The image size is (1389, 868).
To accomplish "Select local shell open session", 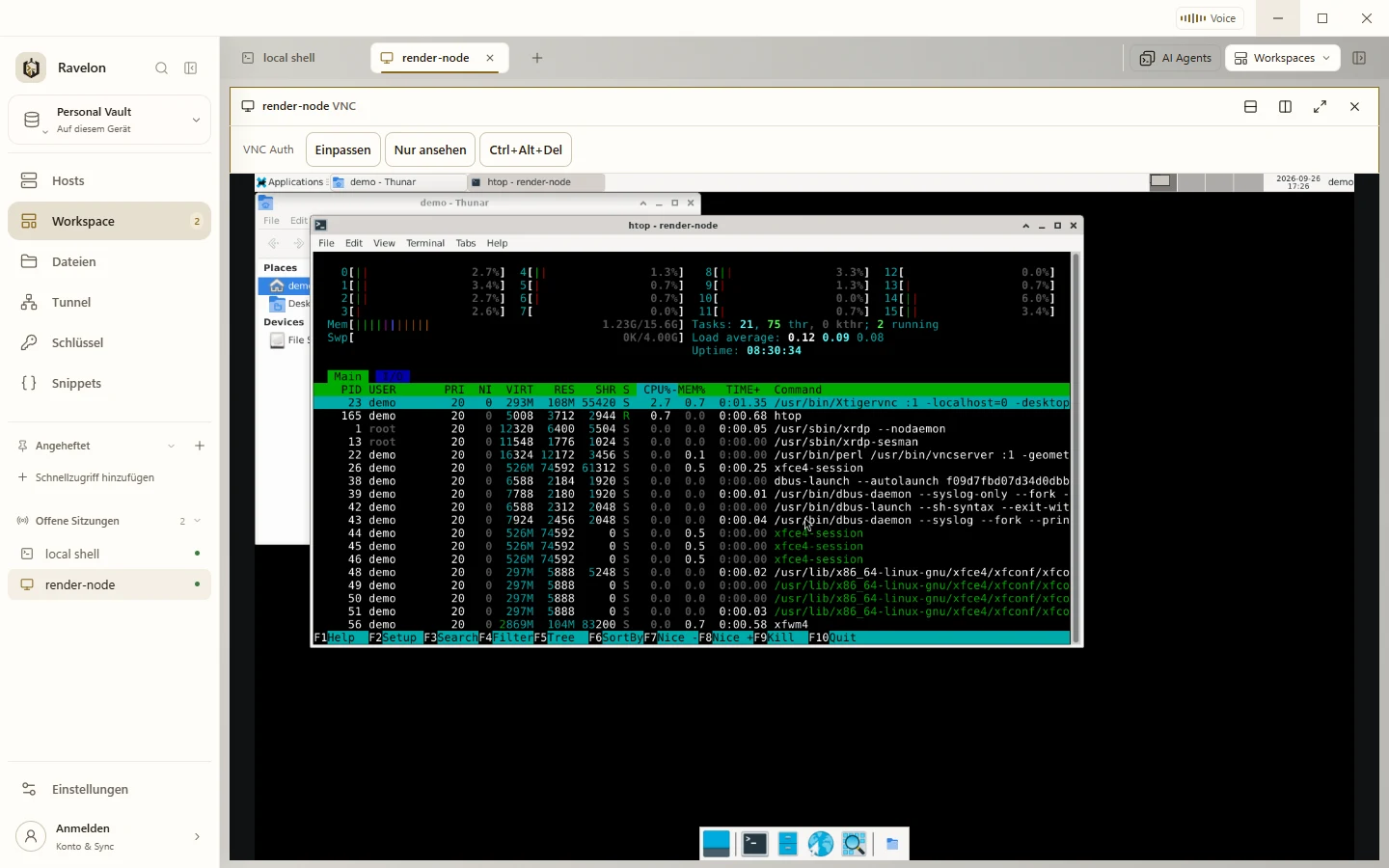I will point(109,554).
